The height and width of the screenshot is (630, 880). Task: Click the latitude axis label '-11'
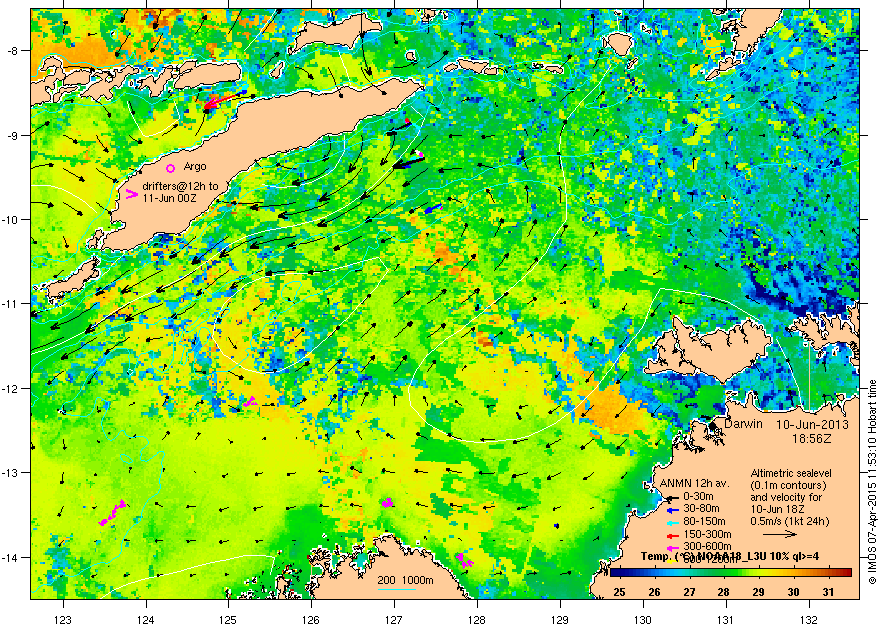[x=11, y=304]
